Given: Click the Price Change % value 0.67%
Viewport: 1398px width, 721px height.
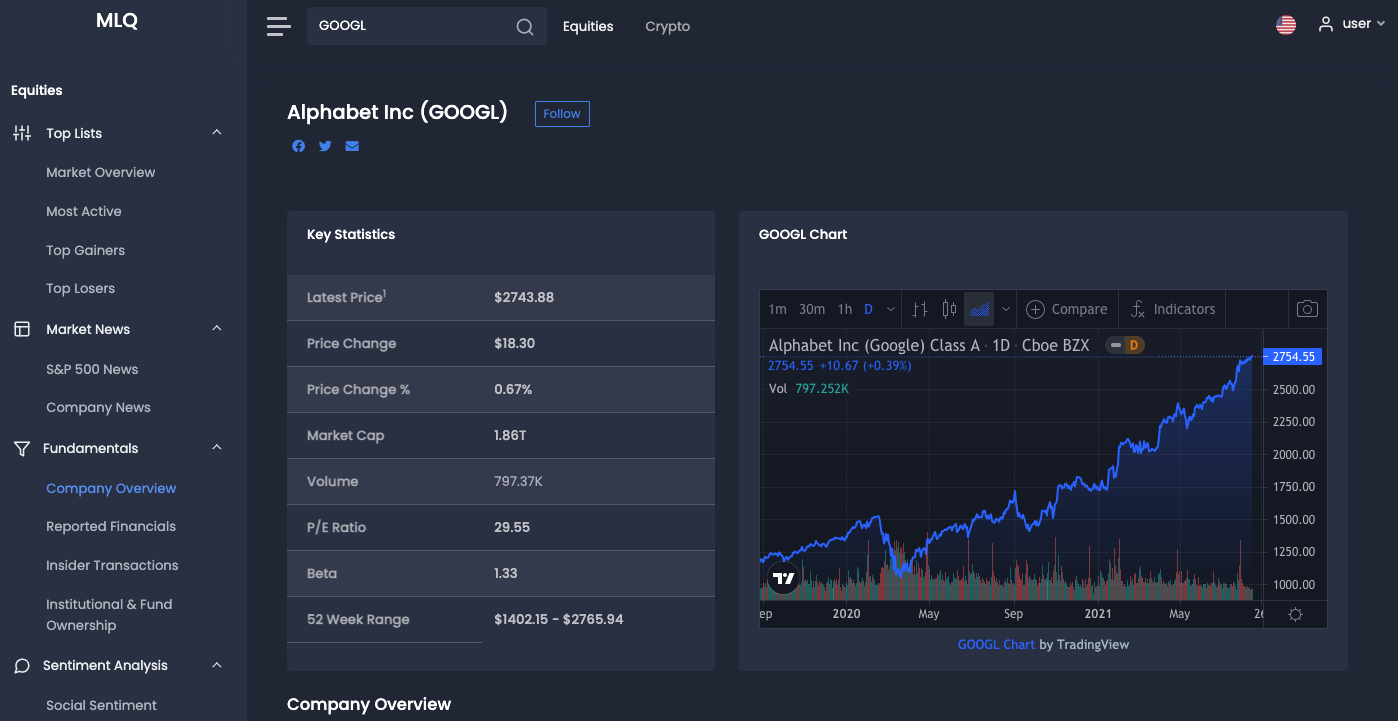Looking at the screenshot, I should pos(513,389).
